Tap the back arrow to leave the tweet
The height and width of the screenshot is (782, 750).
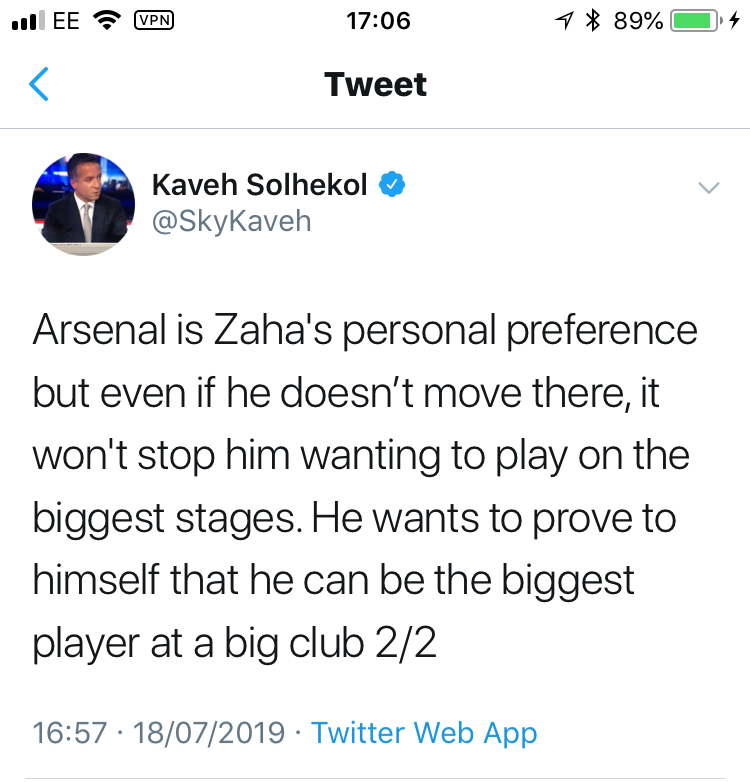[39, 85]
